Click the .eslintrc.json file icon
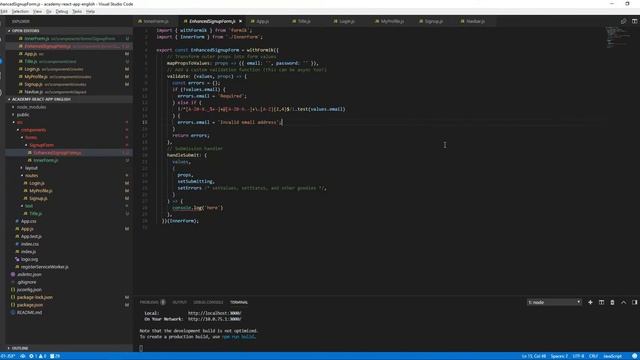 13,275
